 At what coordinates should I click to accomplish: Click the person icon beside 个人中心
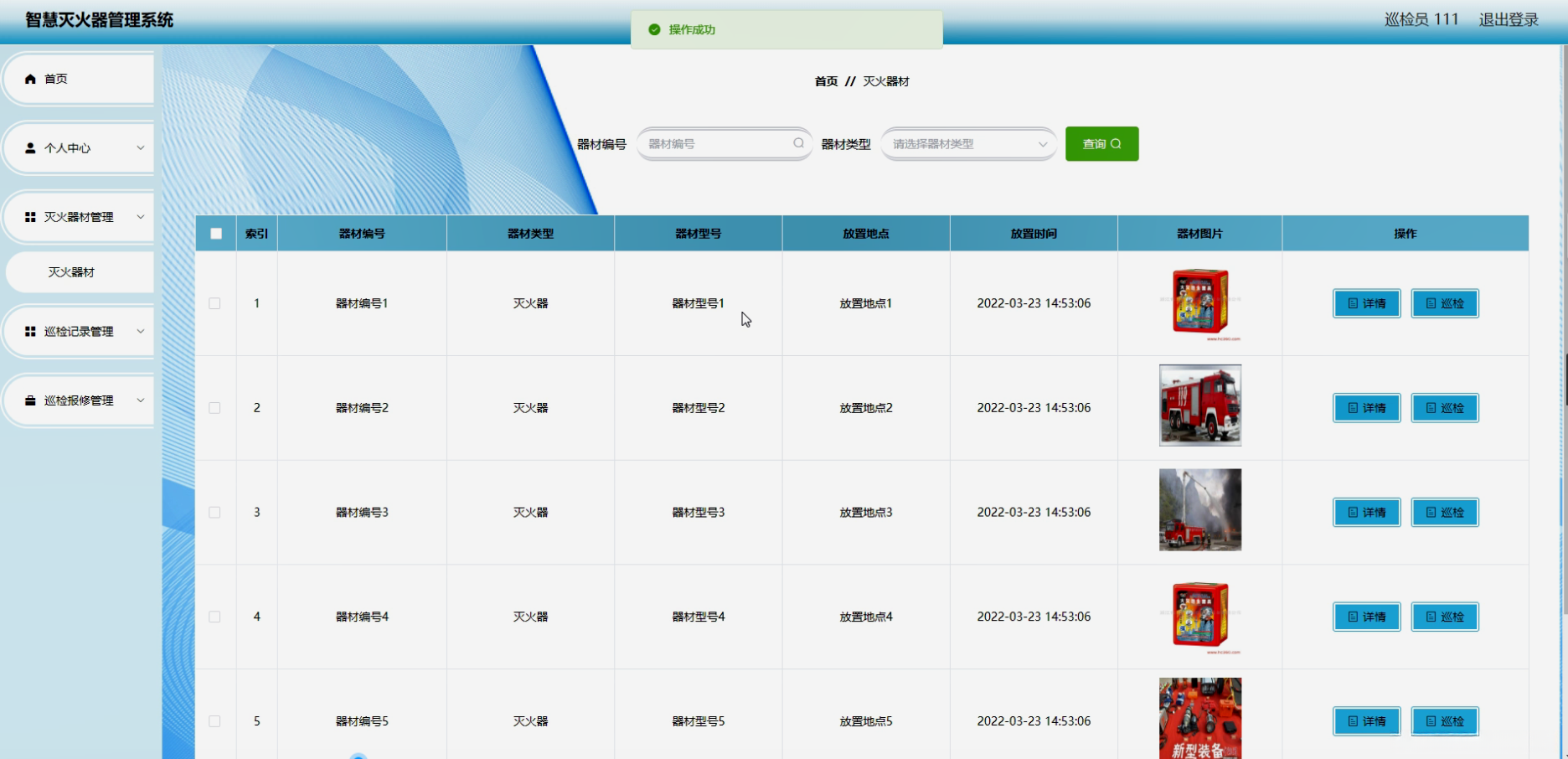(x=30, y=148)
